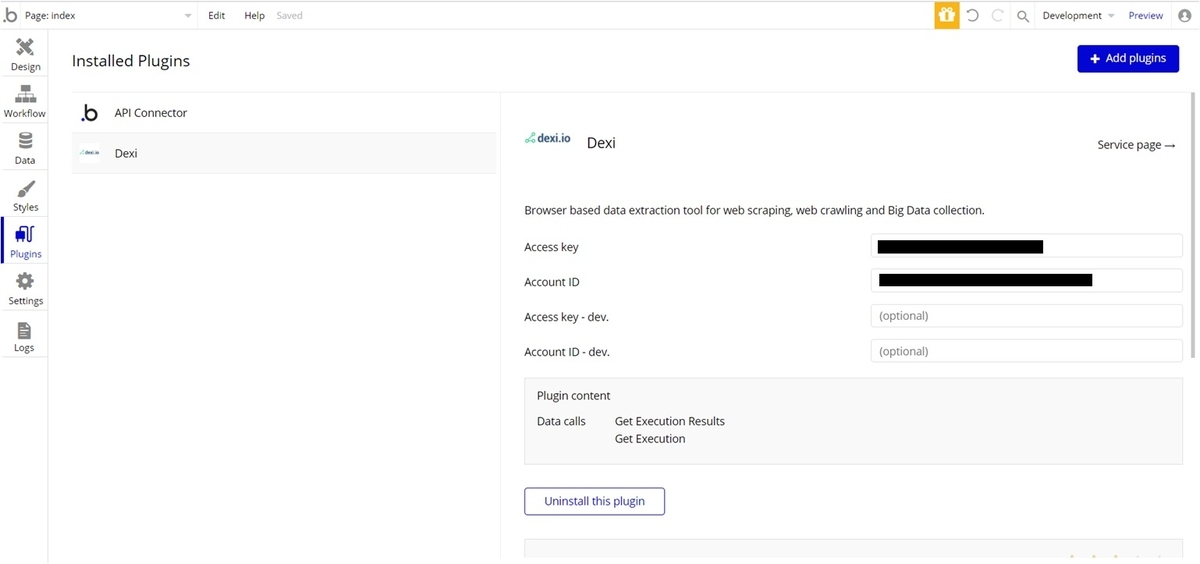
Task: Expand the Page: index dropdown
Action: [109, 16]
